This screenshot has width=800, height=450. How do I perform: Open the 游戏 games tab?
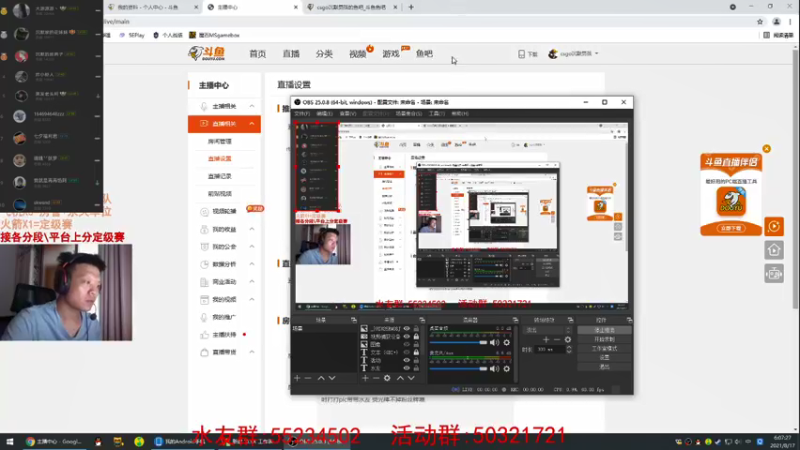click(391, 54)
